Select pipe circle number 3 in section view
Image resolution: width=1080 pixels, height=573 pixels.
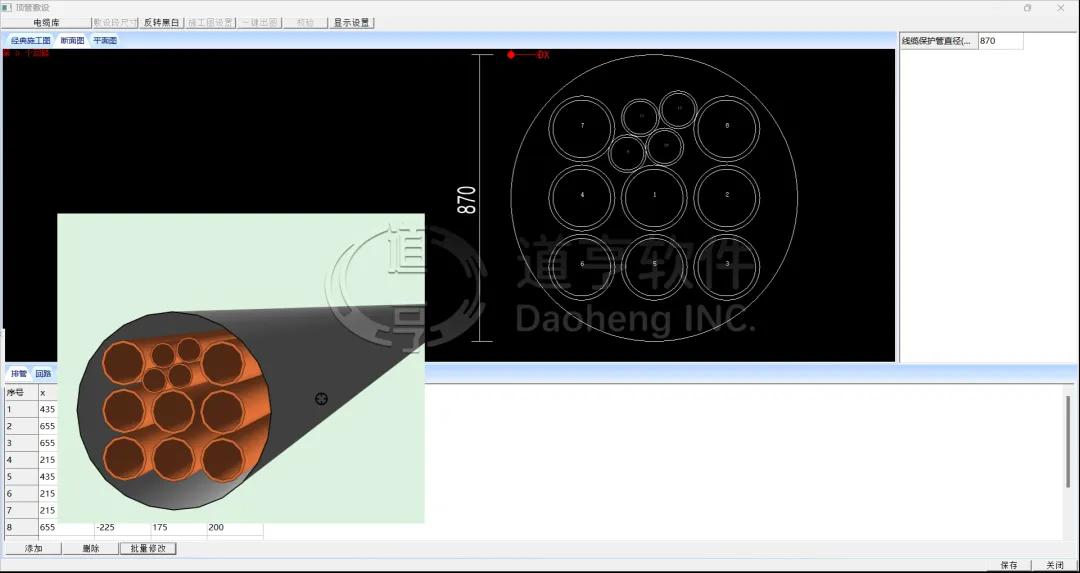(x=727, y=264)
